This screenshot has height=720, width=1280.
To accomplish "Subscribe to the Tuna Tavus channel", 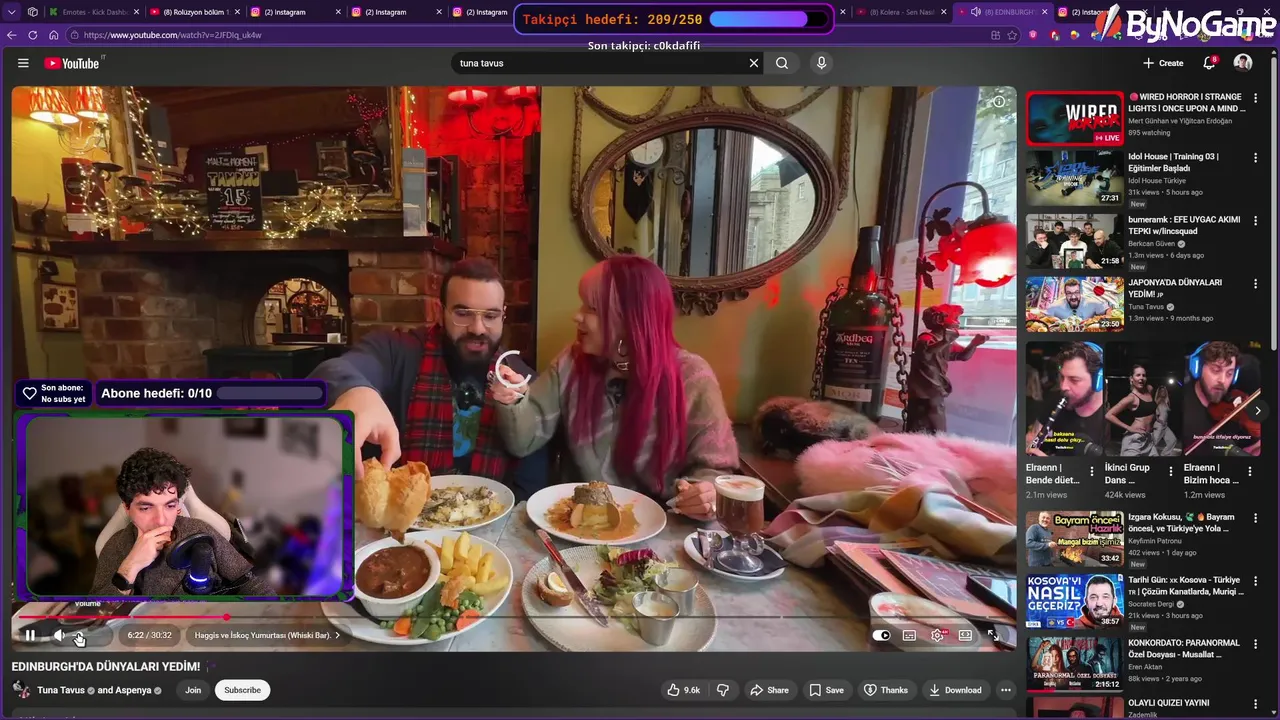I will [x=242, y=690].
